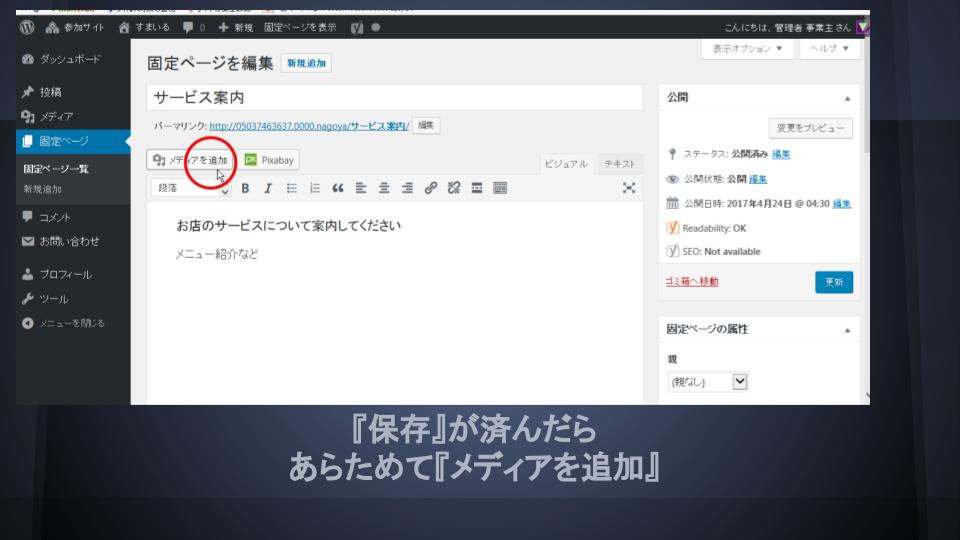Toggle distraction-free fullscreen editor mode

click(x=629, y=188)
